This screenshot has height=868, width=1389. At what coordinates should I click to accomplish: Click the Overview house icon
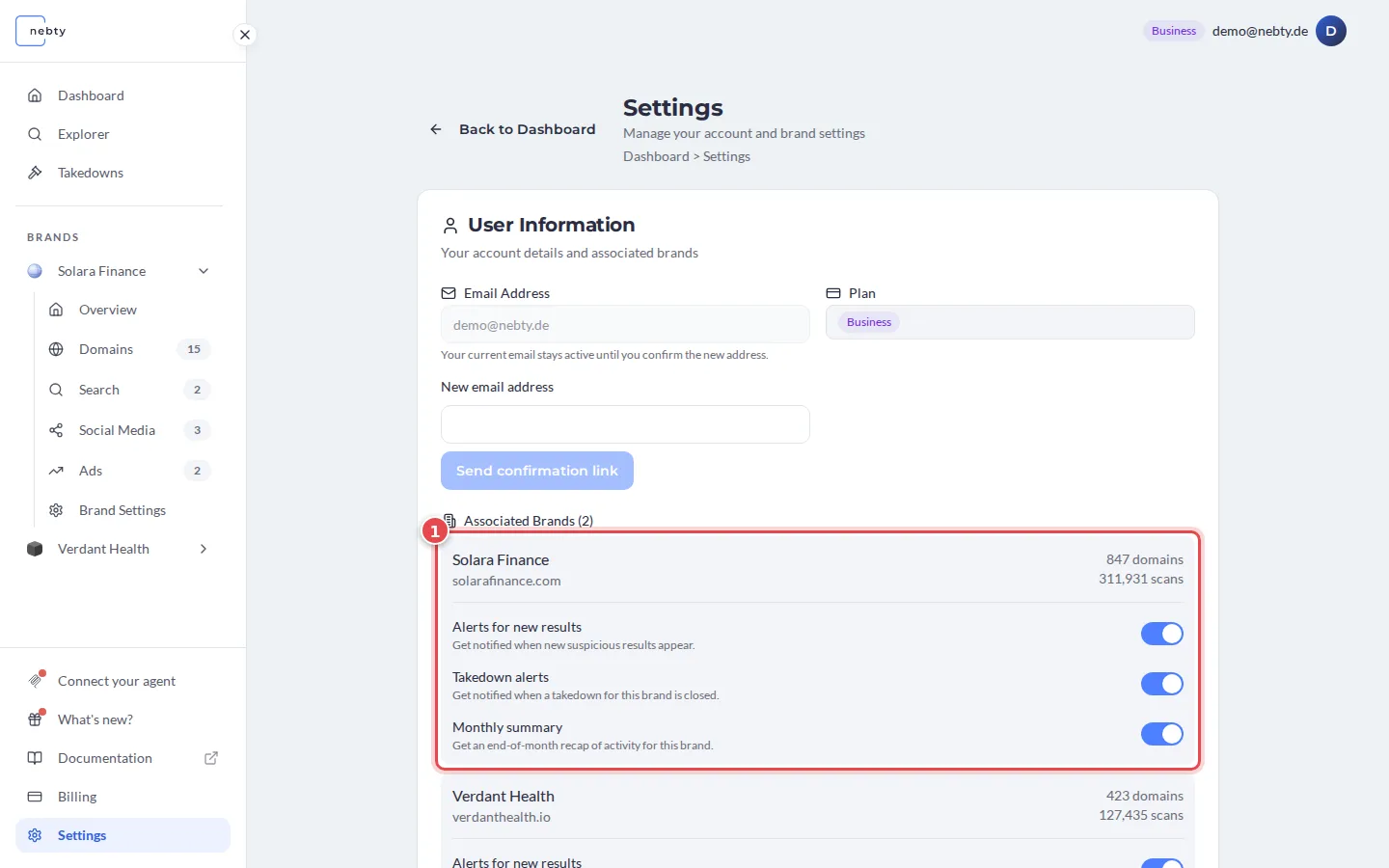(56, 310)
